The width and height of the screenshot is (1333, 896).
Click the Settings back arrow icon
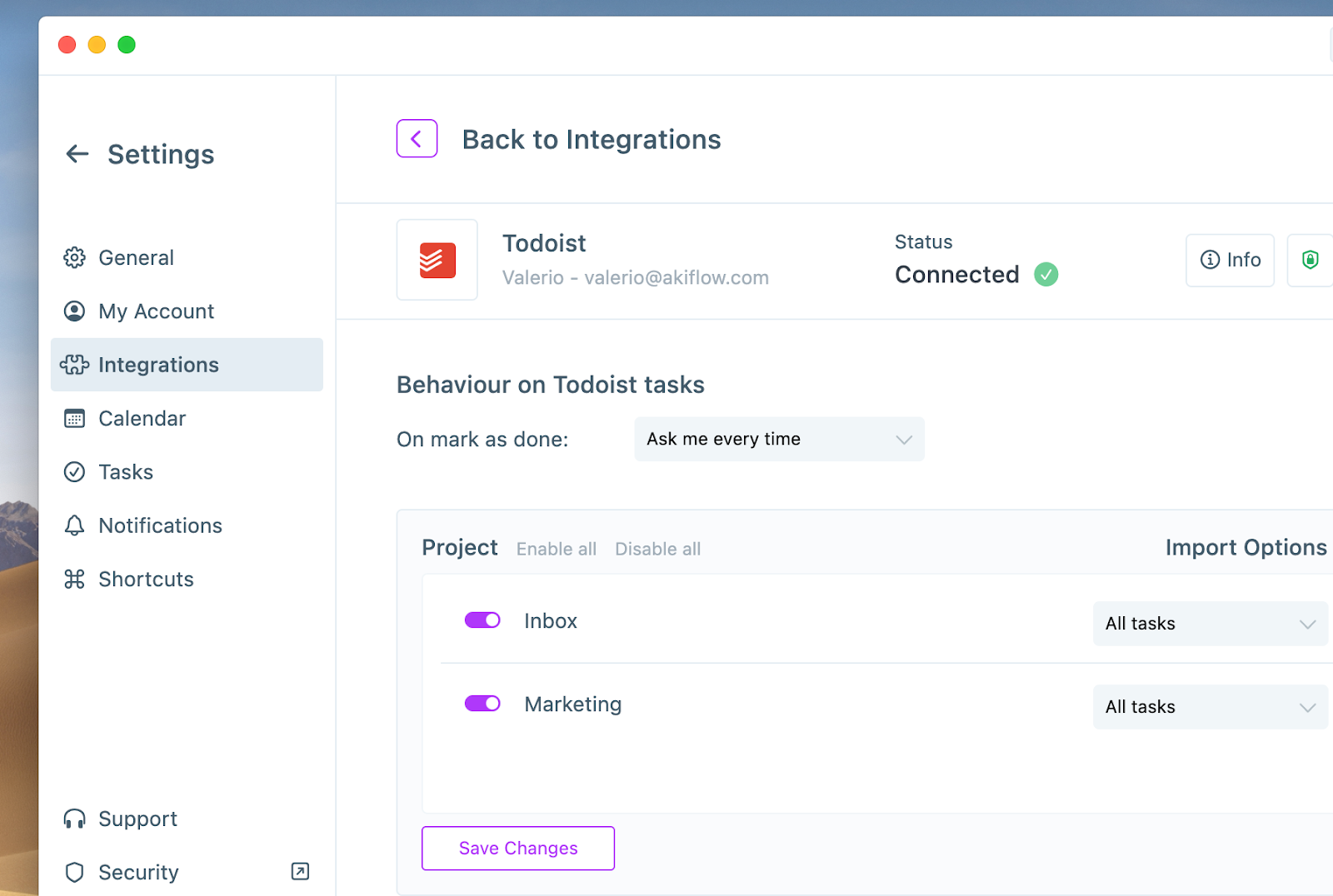click(77, 154)
